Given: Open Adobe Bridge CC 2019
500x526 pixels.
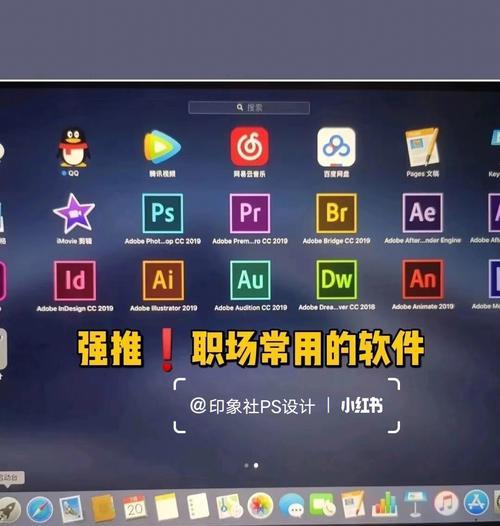Looking at the screenshot, I should click(x=336, y=213).
